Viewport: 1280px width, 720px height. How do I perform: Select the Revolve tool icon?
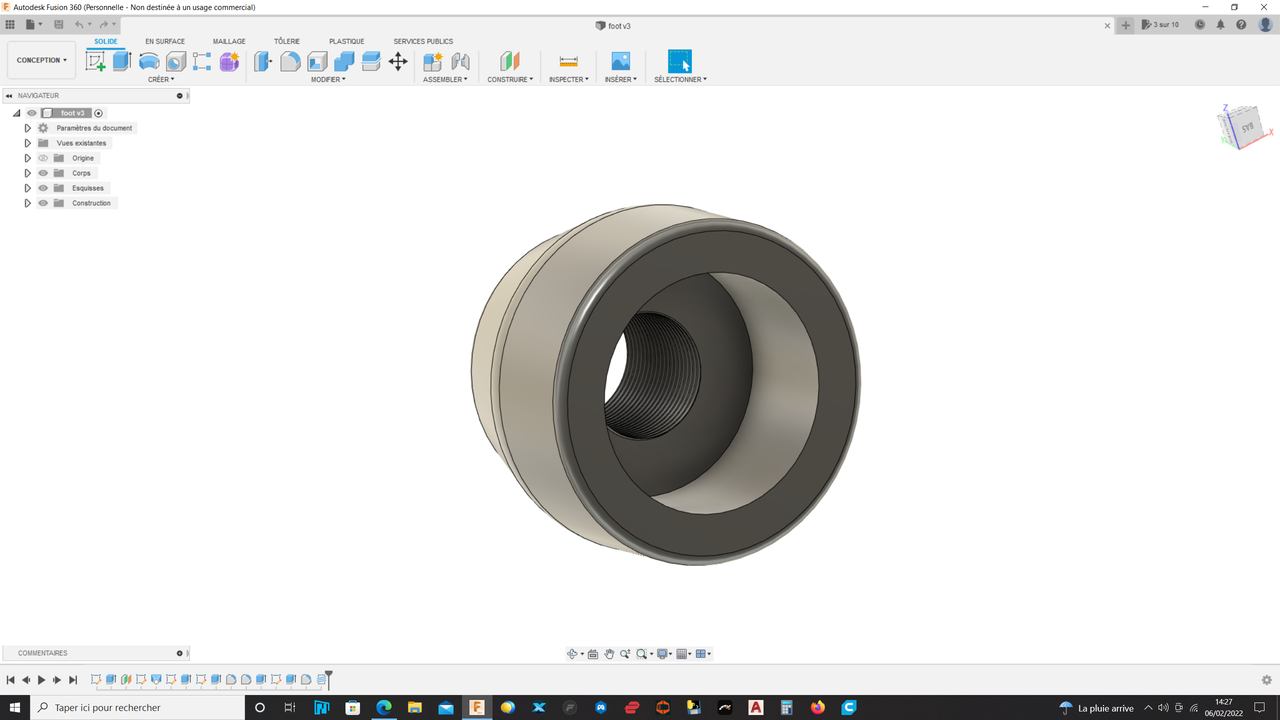(149, 61)
